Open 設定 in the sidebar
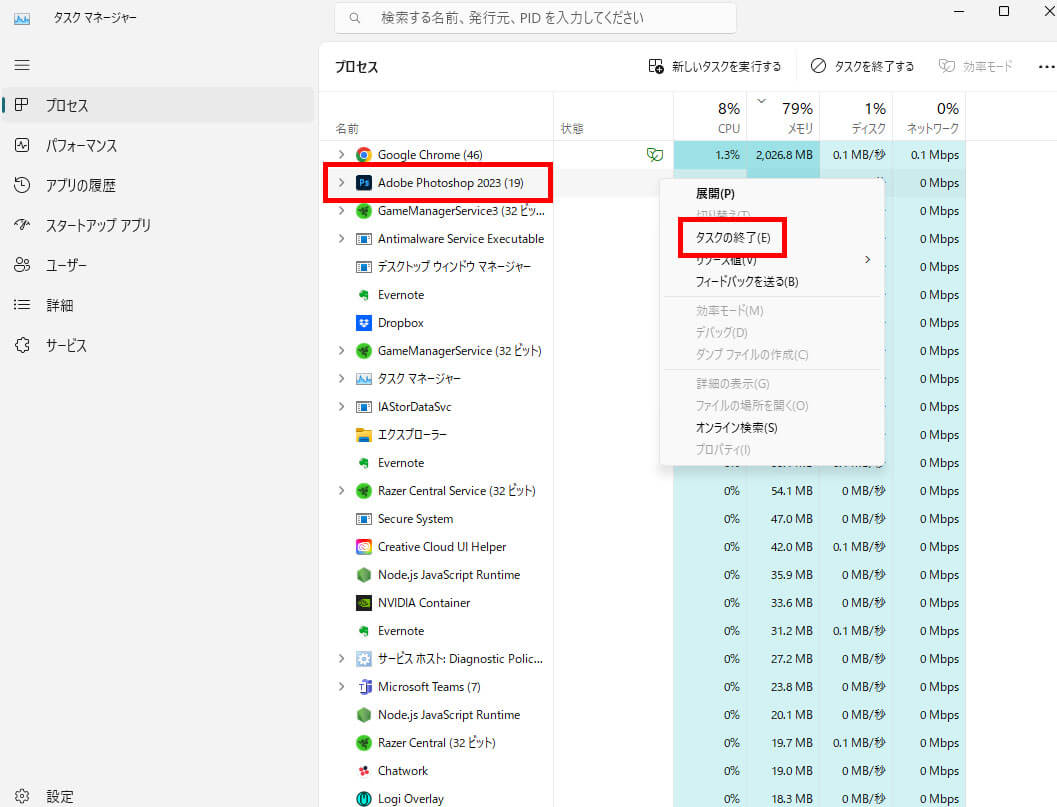The width and height of the screenshot is (1057, 807). click(44, 796)
